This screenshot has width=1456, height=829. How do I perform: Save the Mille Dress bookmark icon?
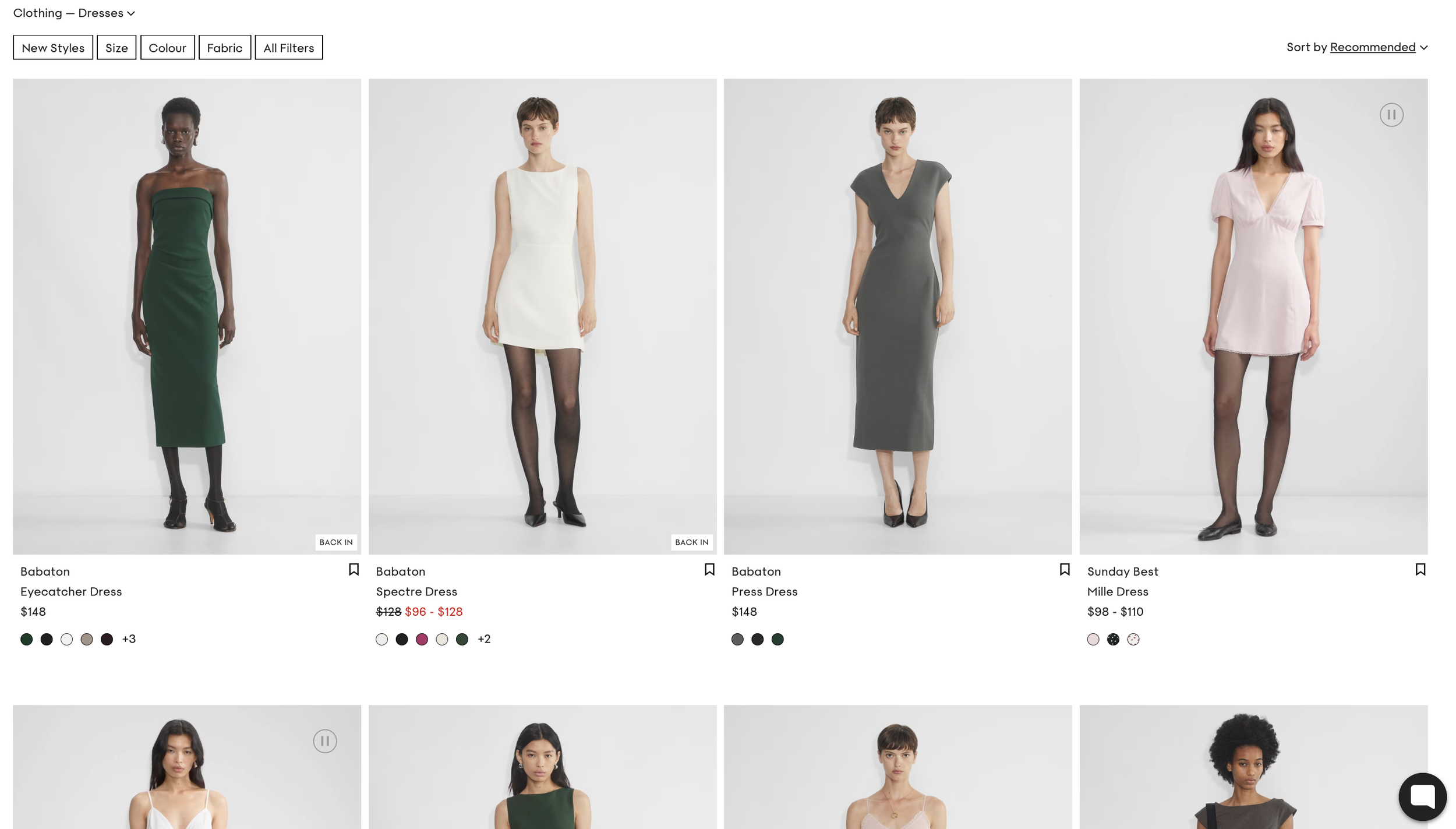1420,569
